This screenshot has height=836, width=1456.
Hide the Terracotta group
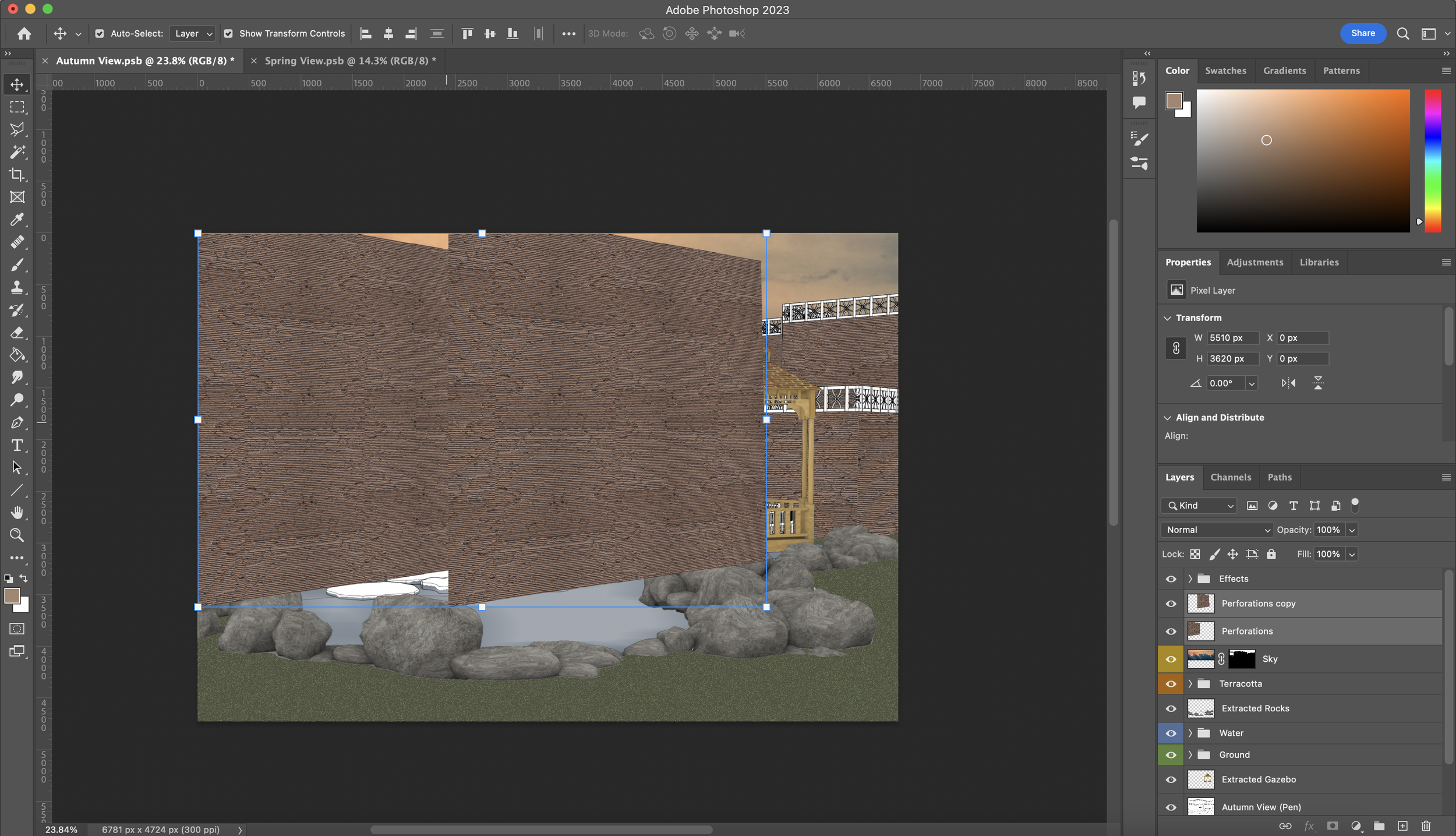point(1171,684)
